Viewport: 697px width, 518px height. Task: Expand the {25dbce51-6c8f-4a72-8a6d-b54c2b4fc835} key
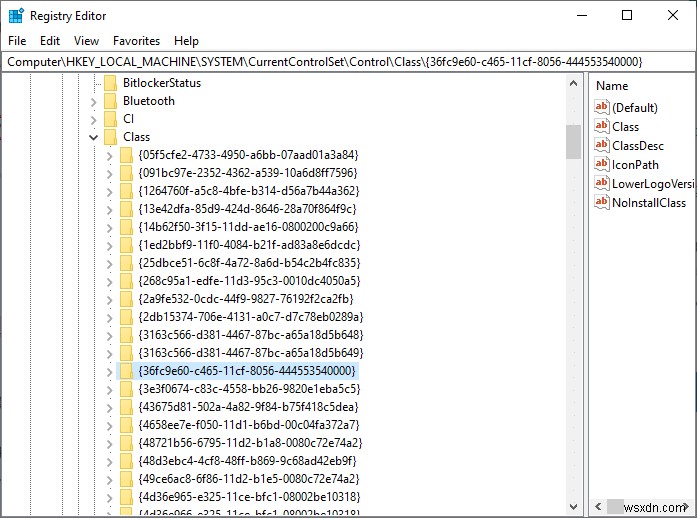[110, 264]
